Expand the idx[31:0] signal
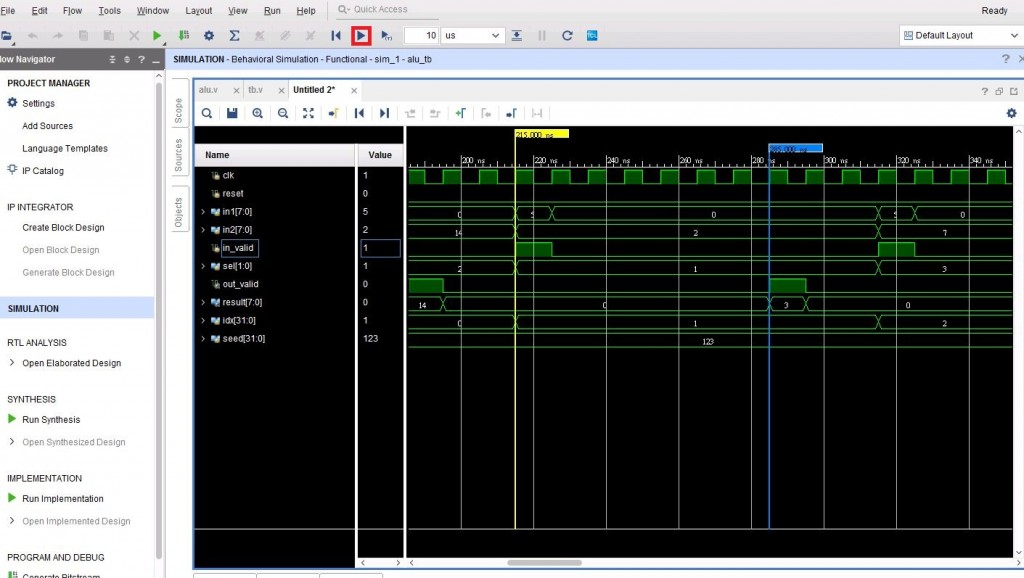Viewport: 1024px width, 578px height. coord(203,321)
